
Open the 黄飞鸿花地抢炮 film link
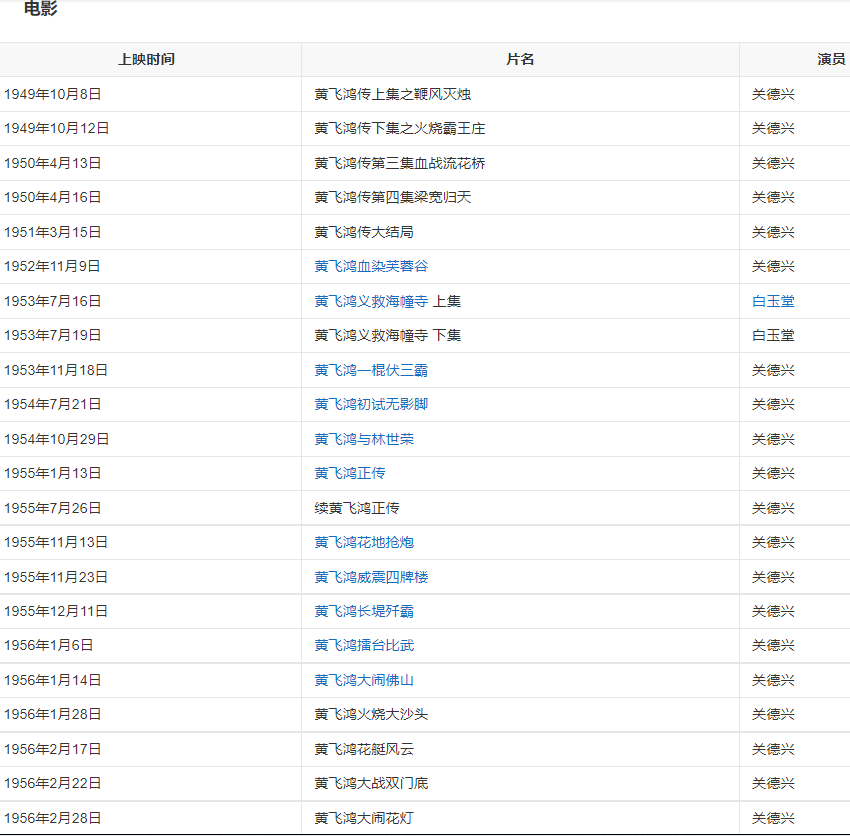364,542
